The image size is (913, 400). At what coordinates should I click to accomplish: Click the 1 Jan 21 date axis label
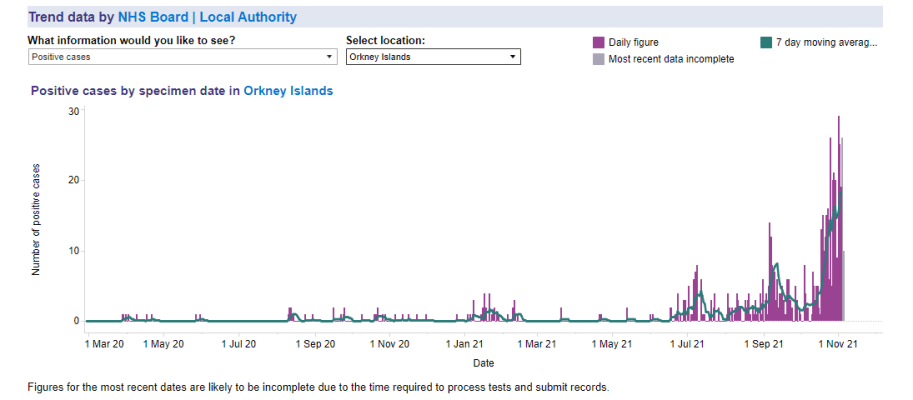pos(464,344)
